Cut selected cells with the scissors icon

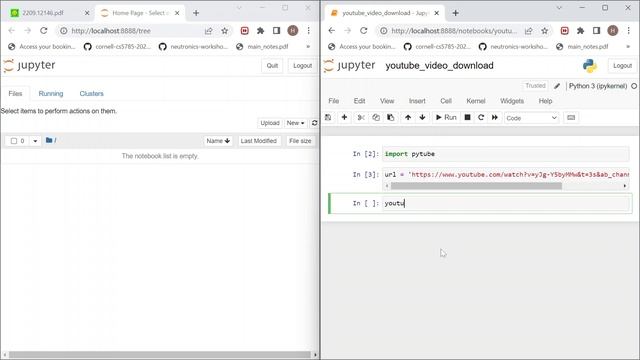tap(361, 118)
